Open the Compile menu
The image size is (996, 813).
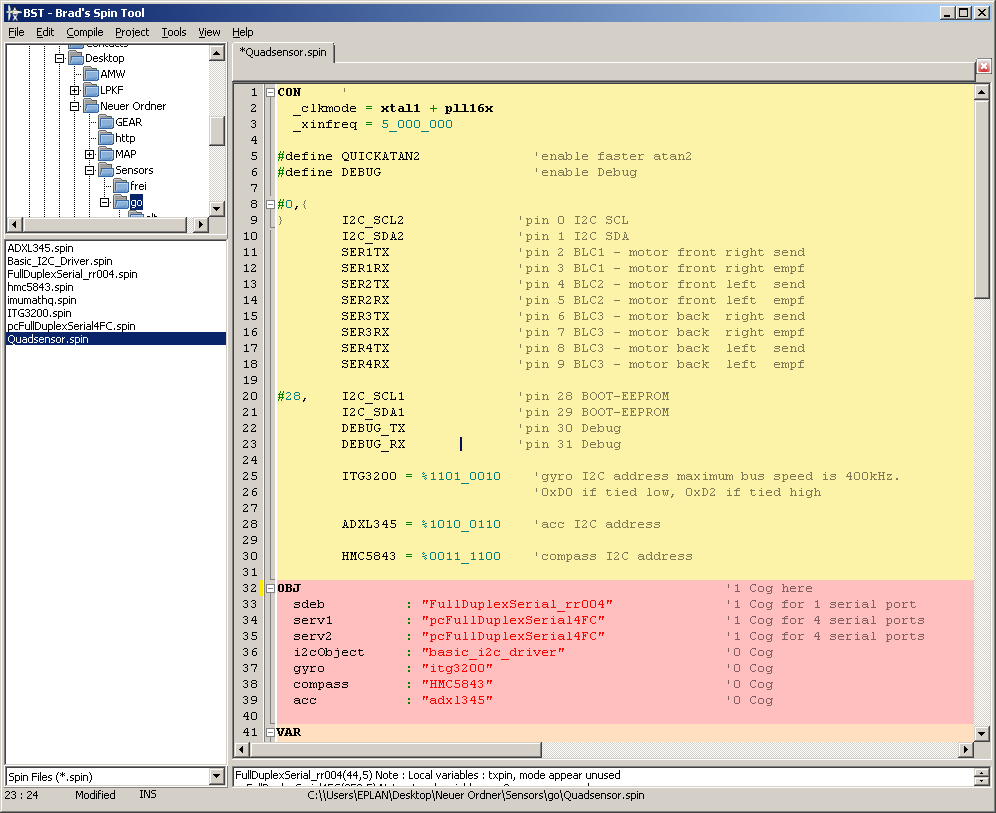[85, 32]
